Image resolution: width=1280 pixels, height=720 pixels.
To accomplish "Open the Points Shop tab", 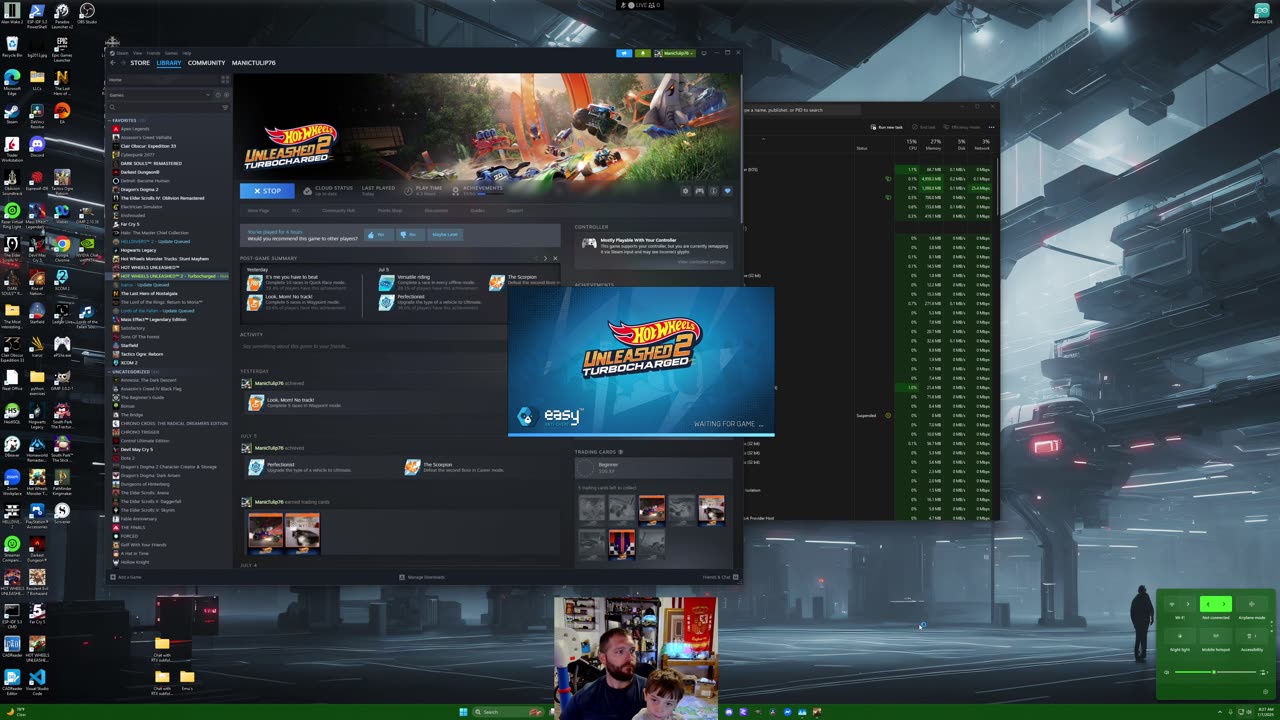I will pos(390,211).
